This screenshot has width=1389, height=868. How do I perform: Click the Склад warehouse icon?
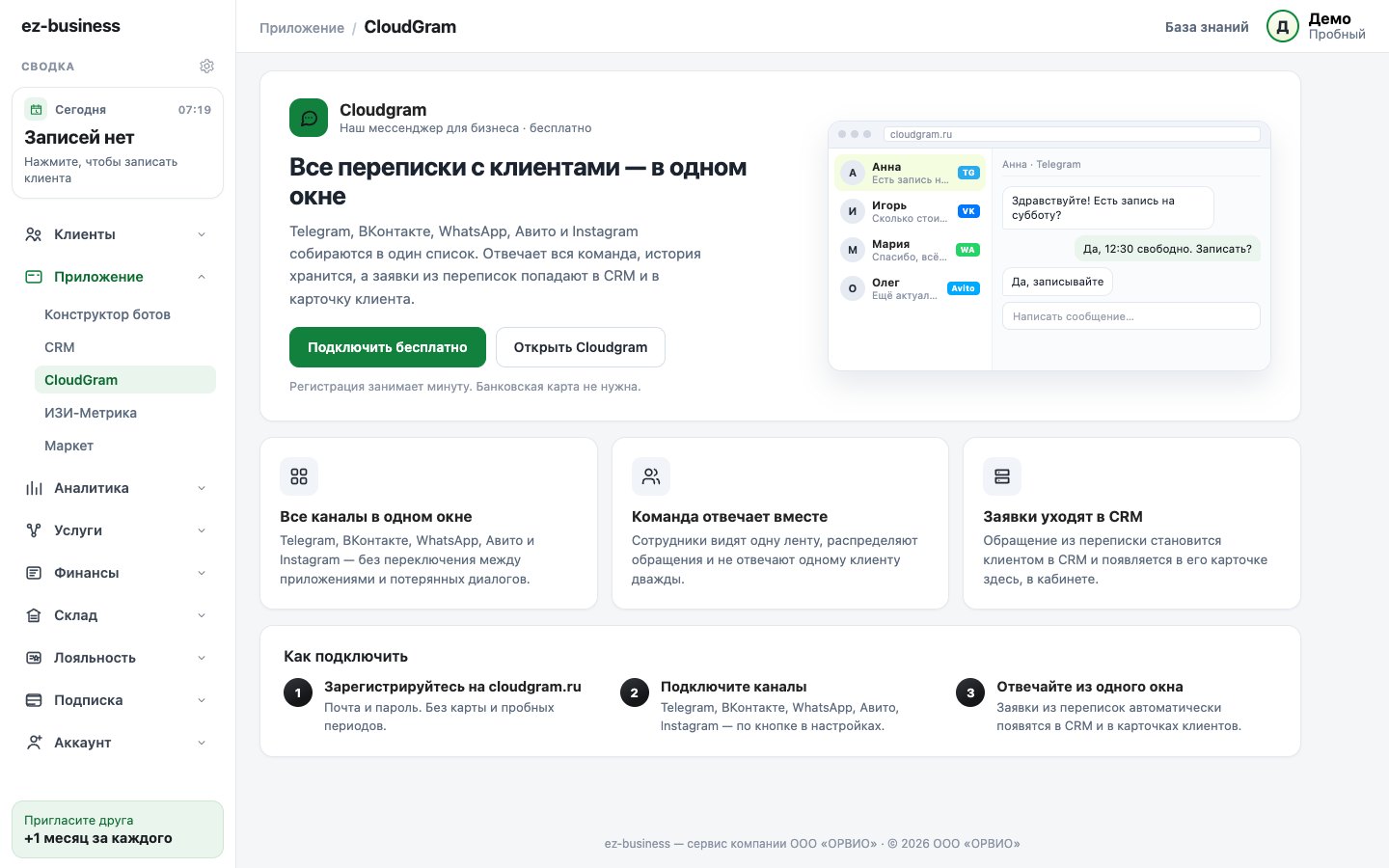34,615
